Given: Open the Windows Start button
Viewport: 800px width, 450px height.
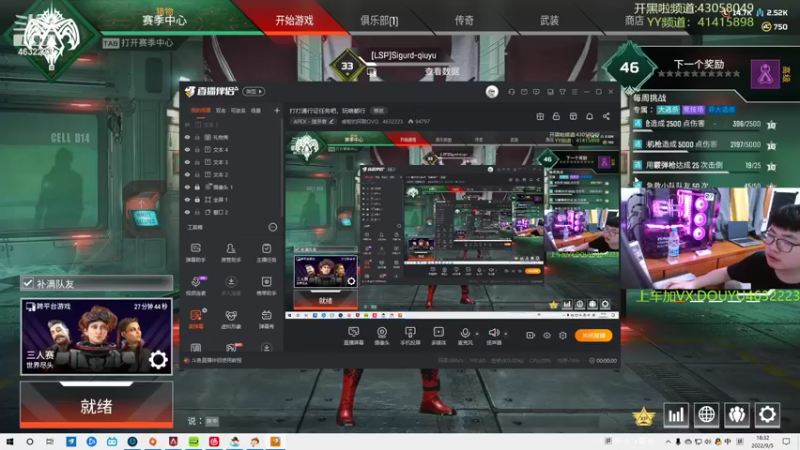Looking at the screenshot, I should 9,442.
